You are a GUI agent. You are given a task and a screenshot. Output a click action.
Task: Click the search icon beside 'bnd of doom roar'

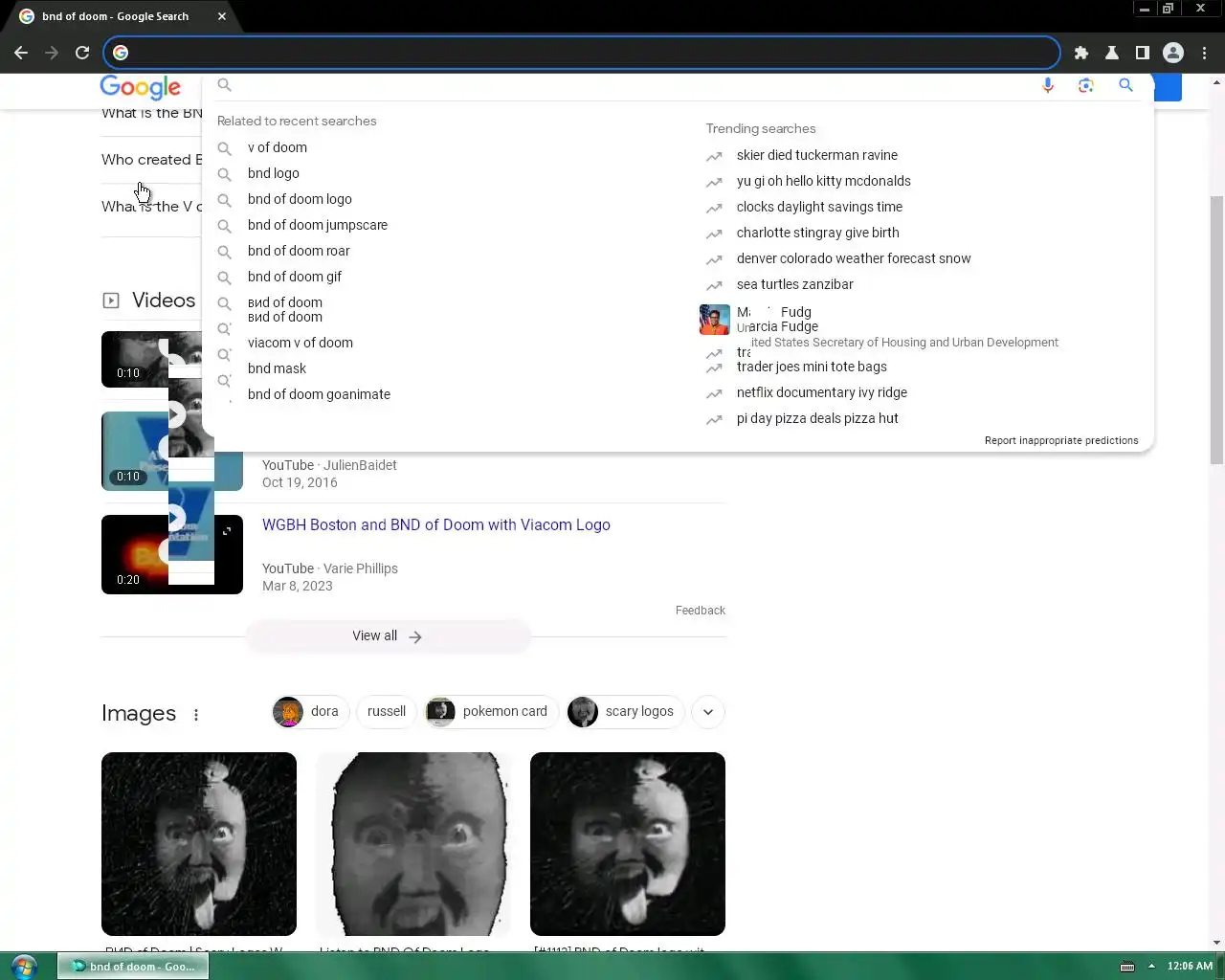224,252
